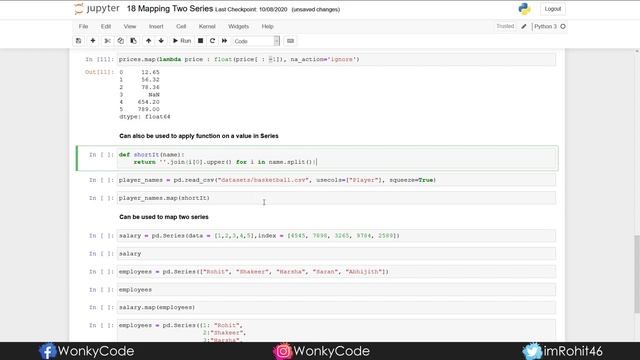Click the Out[11] output prompt
Viewport: 640px width, 360px height.
[99, 72]
